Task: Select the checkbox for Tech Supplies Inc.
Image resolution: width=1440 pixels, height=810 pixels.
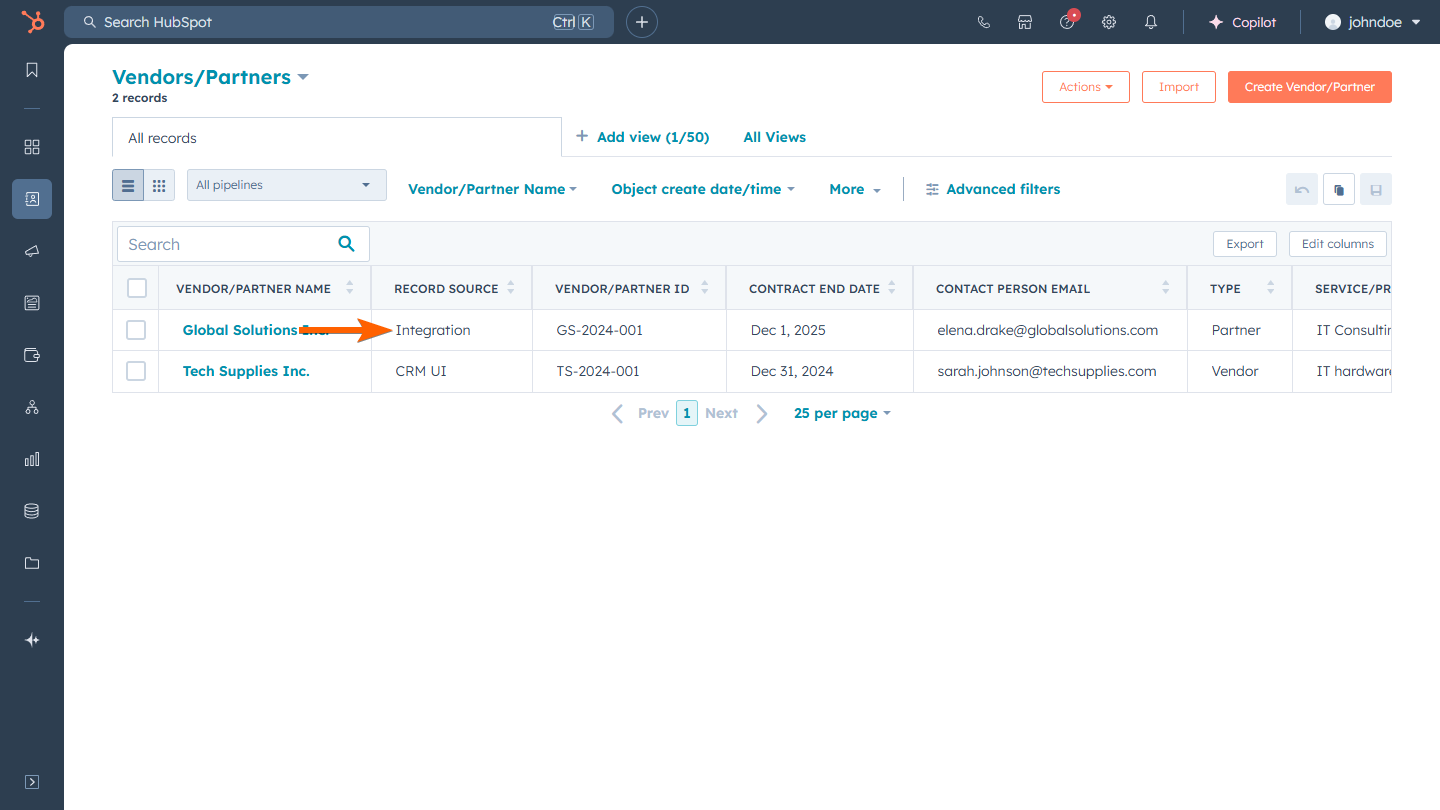Action: pyautogui.click(x=136, y=371)
